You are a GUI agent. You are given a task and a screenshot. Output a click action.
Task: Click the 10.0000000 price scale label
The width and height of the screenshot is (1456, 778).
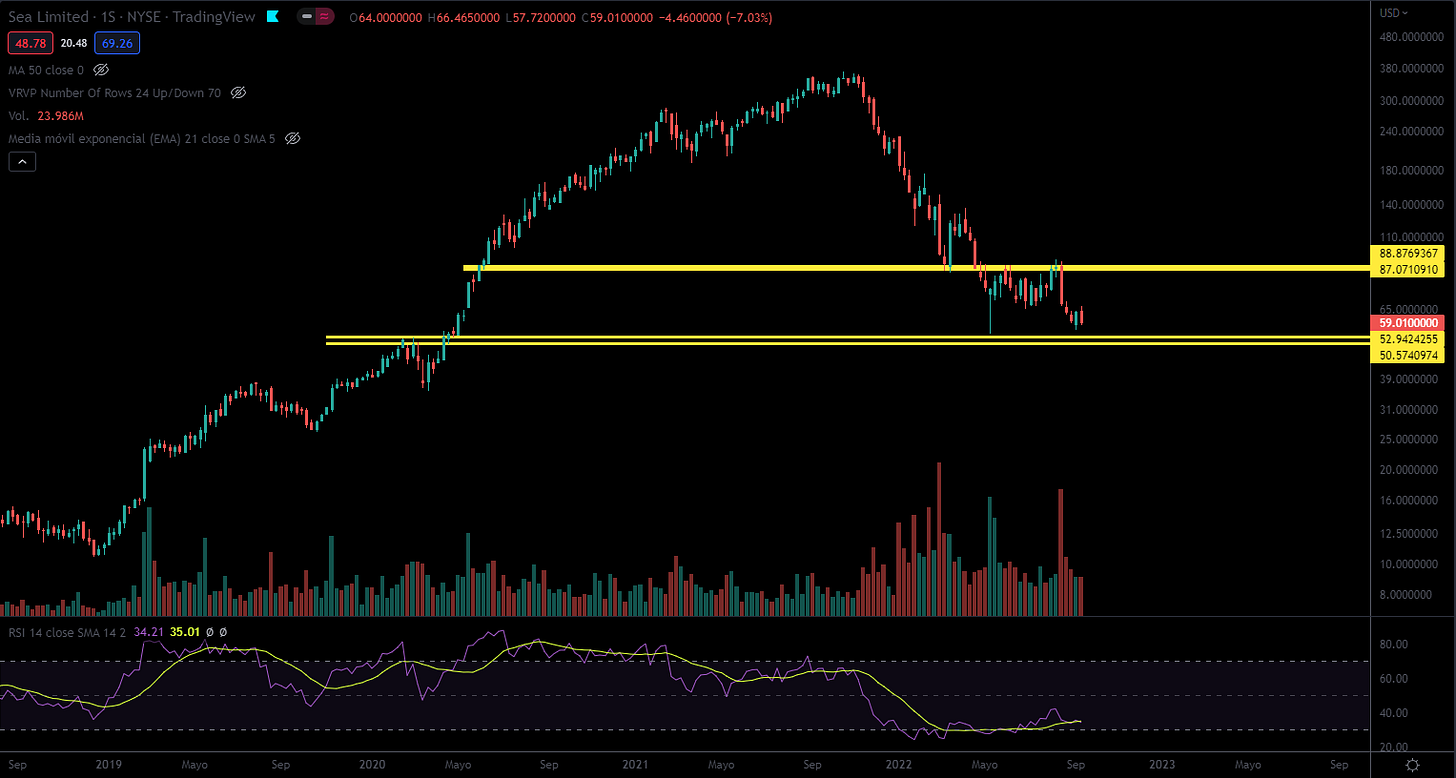point(1408,564)
